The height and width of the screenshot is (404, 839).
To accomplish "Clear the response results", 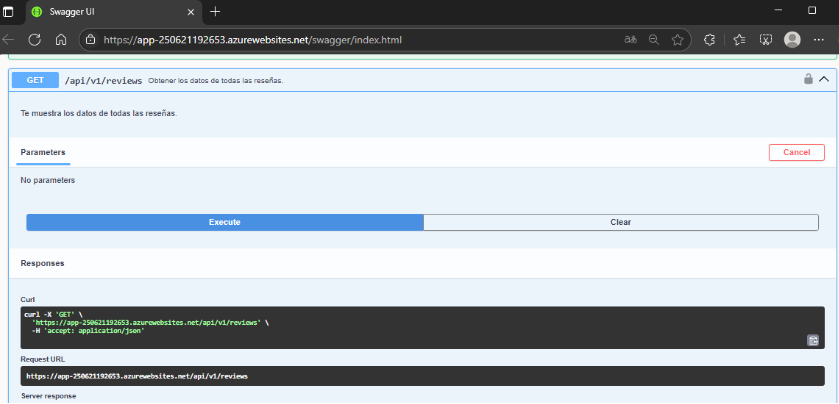I will (x=621, y=222).
